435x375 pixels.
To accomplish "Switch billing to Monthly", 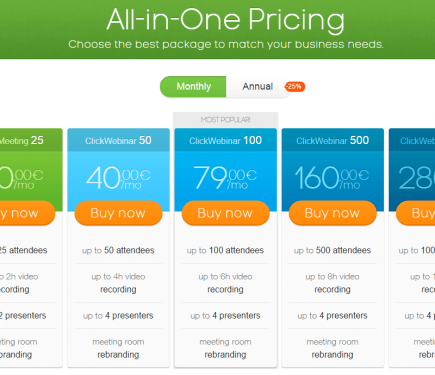I will (x=193, y=87).
